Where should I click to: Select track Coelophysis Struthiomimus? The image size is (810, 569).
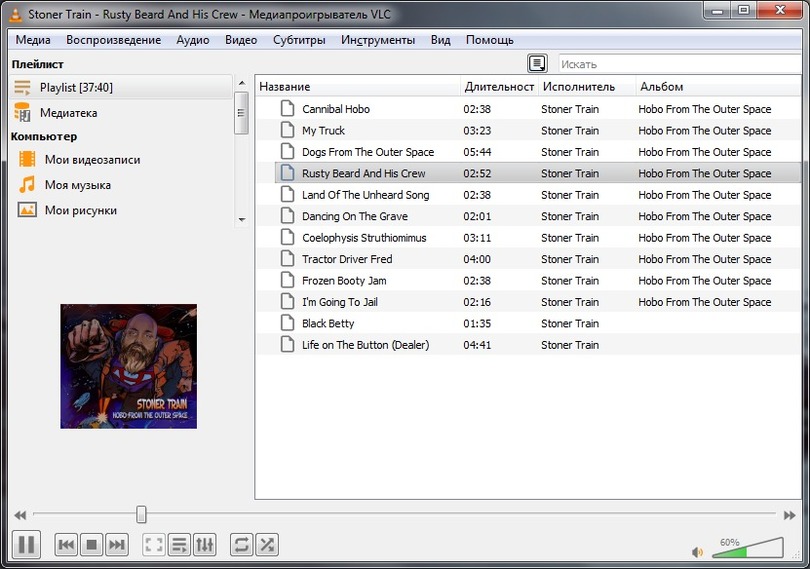364,238
